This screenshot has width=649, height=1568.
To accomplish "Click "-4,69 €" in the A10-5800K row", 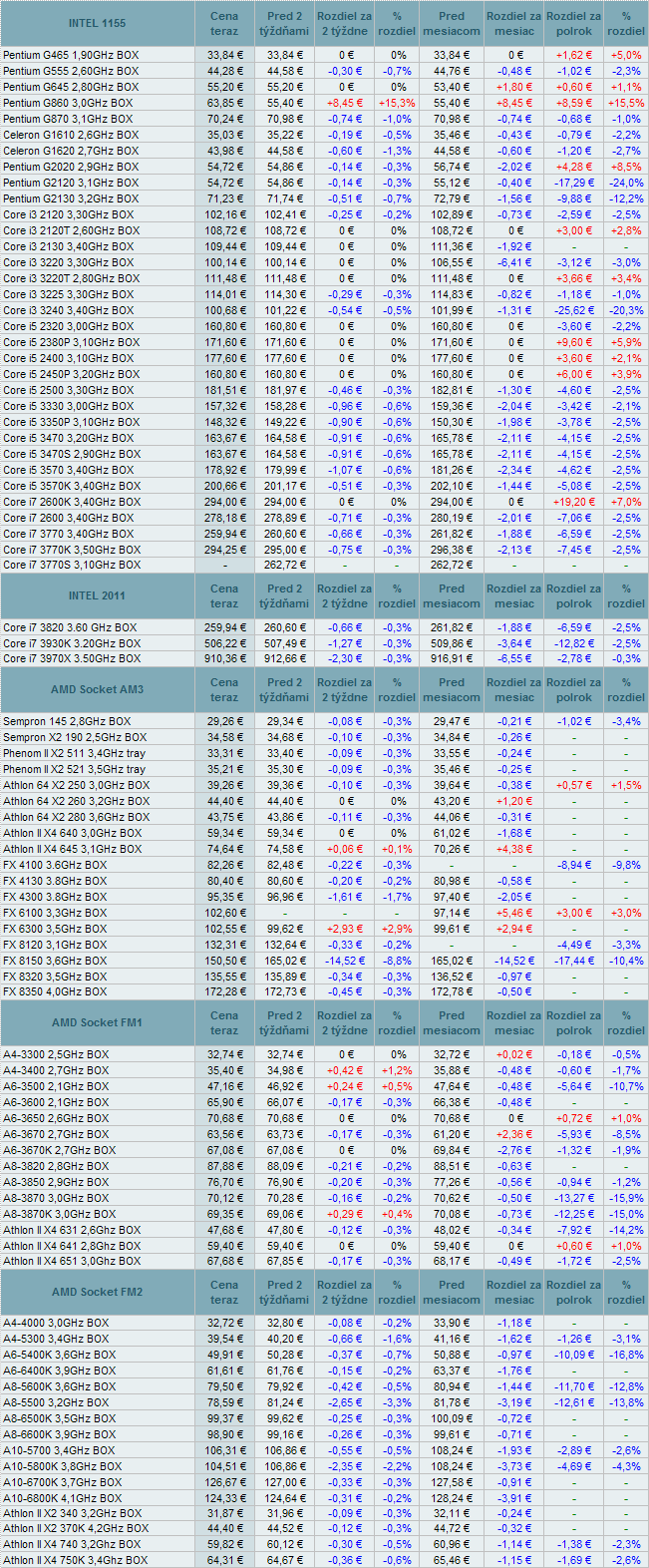I will (575, 1466).
